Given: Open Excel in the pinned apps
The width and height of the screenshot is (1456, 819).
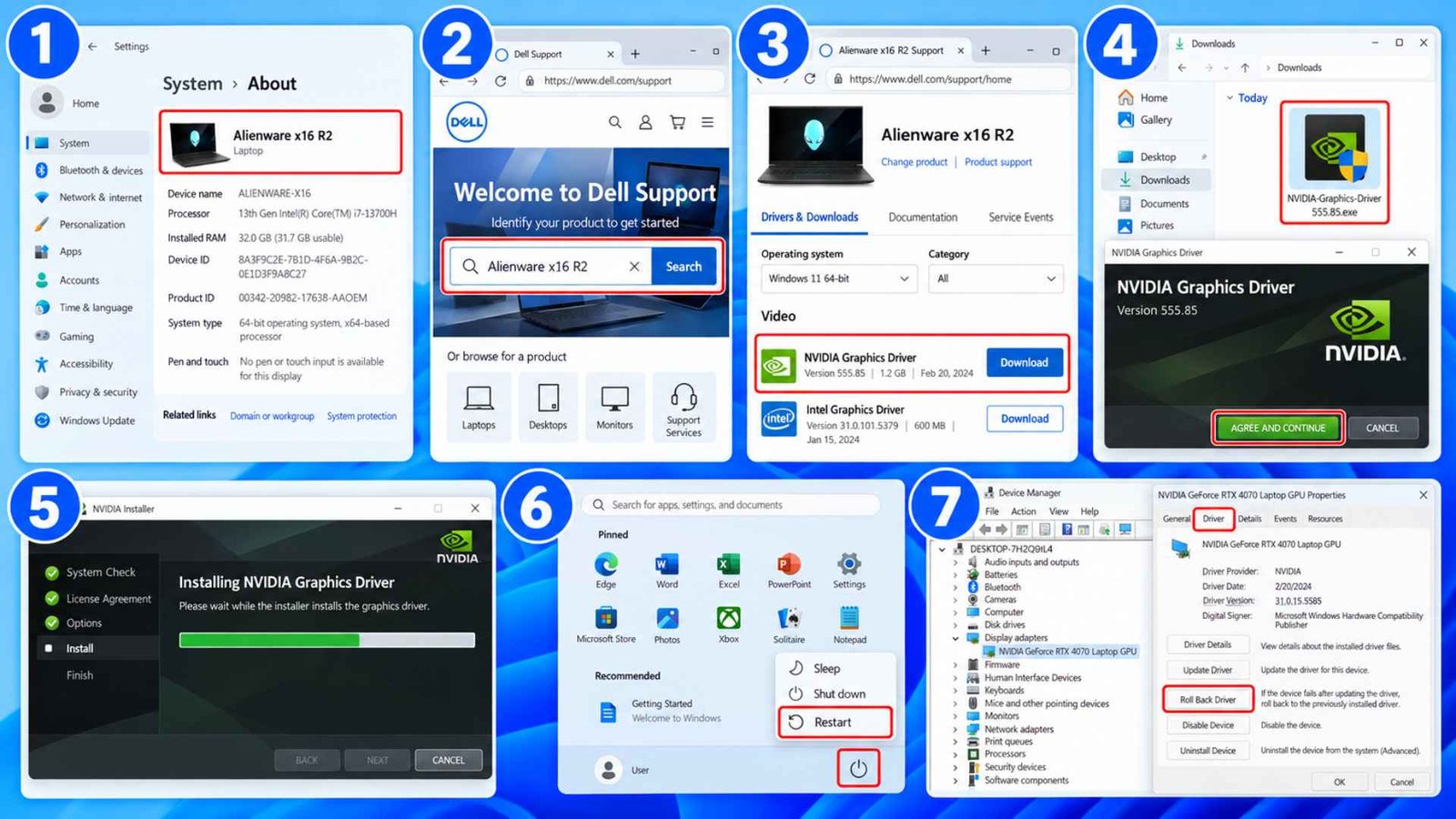Looking at the screenshot, I should point(728,570).
